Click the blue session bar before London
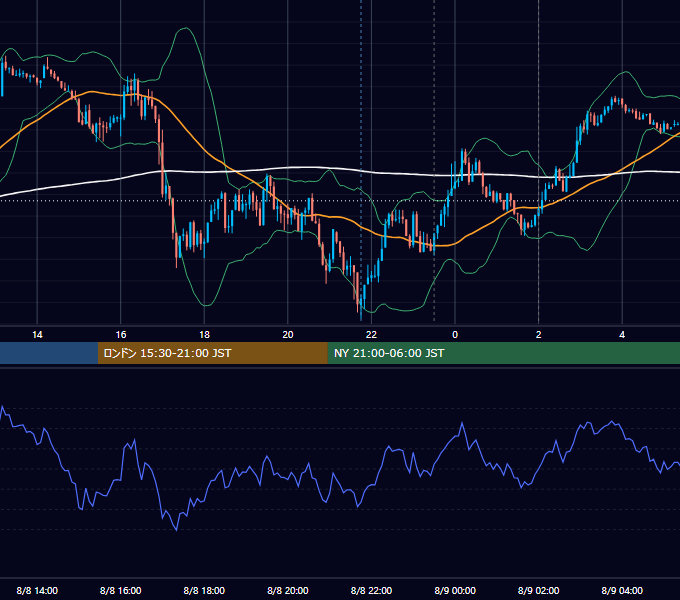Viewport: 680px width, 600px height. point(49,353)
